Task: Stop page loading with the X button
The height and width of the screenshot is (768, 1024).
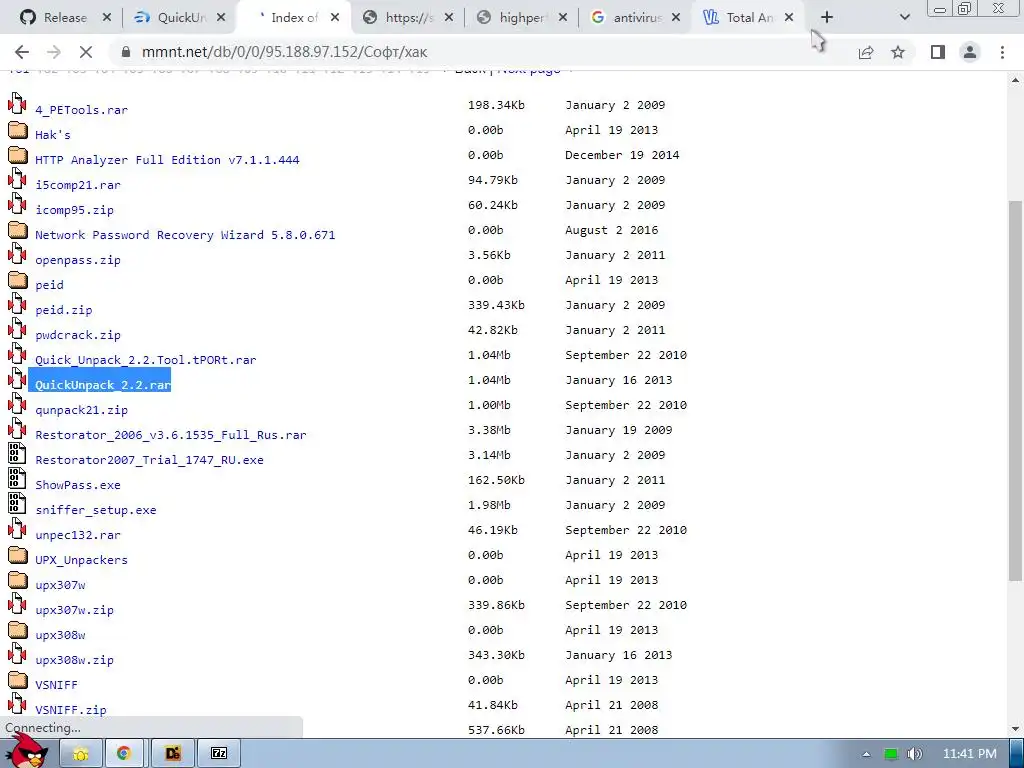Action: [x=86, y=52]
